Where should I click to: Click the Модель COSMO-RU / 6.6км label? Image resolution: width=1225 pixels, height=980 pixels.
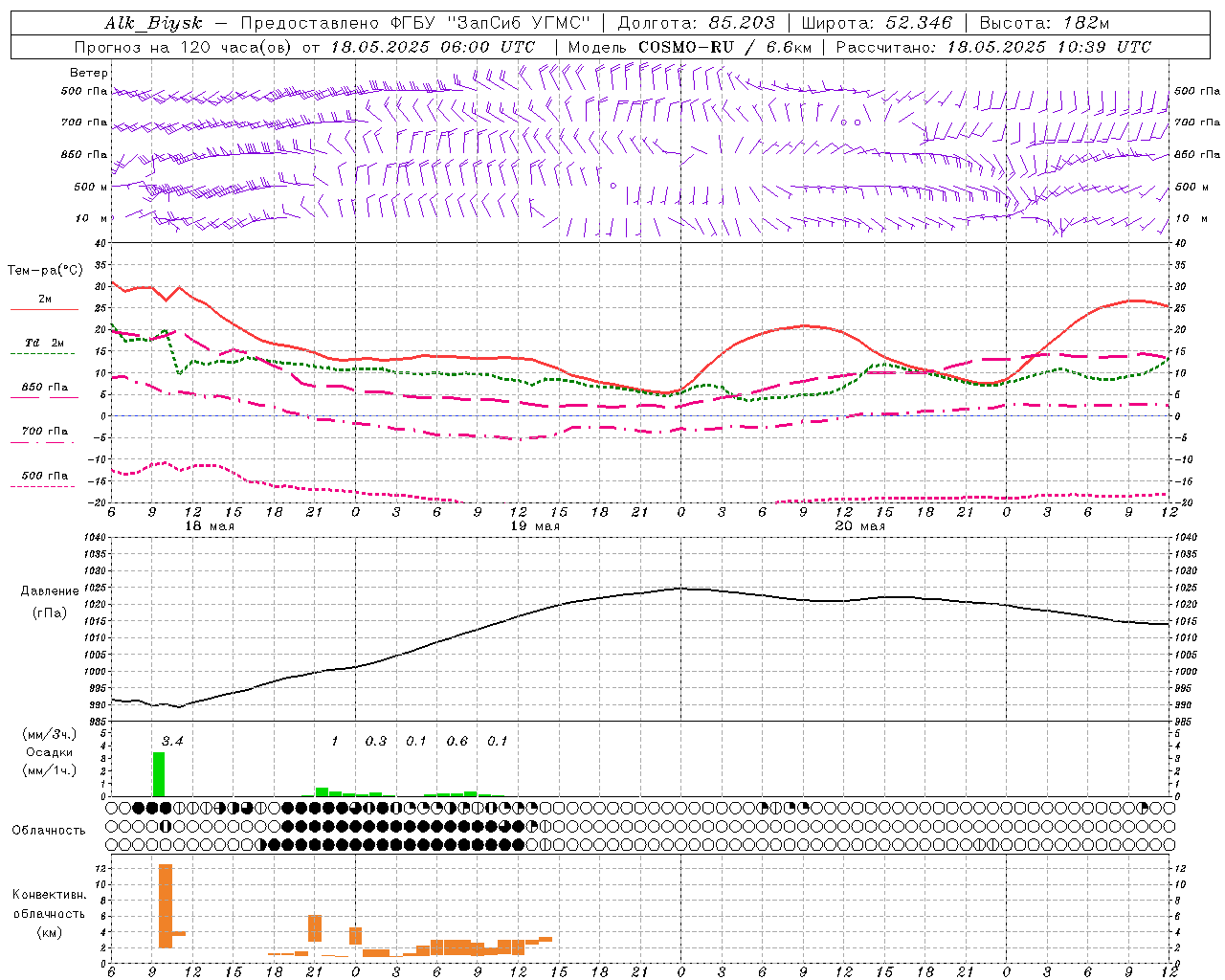point(689,47)
